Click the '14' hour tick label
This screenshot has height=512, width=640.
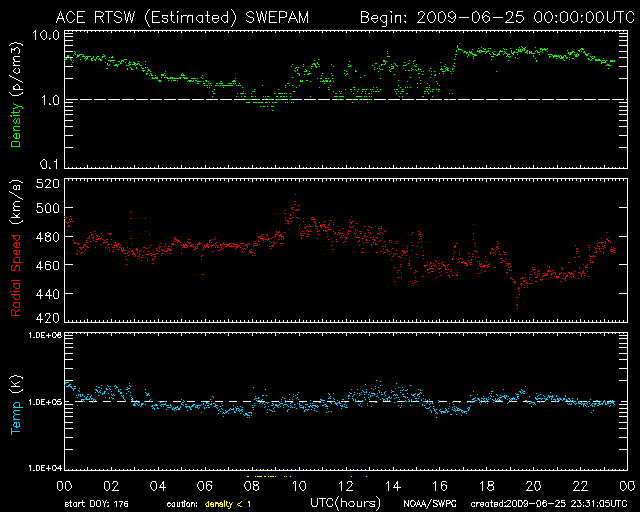pos(393,486)
